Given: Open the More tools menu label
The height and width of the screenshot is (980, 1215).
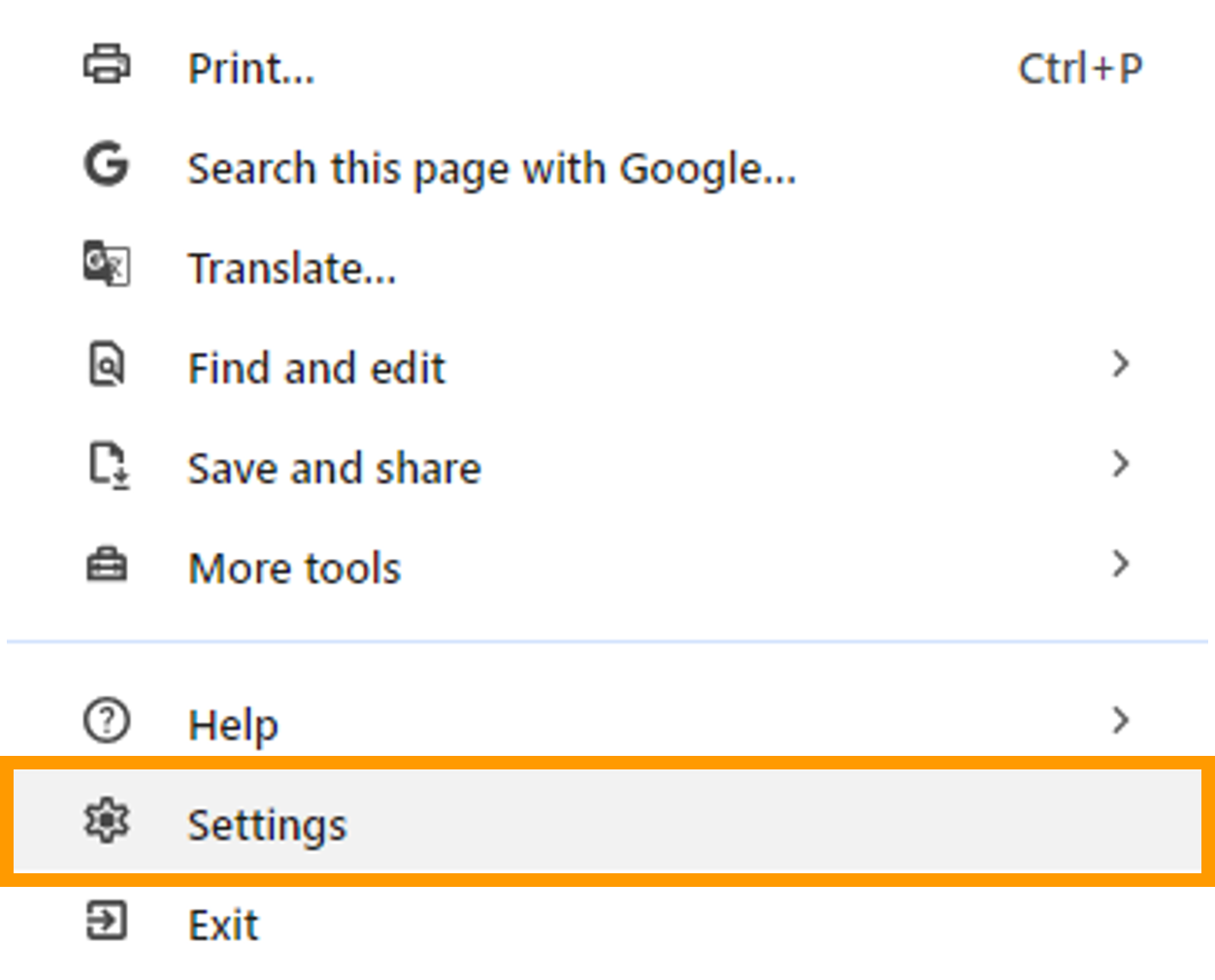Looking at the screenshot, I should tap(294, 569).
